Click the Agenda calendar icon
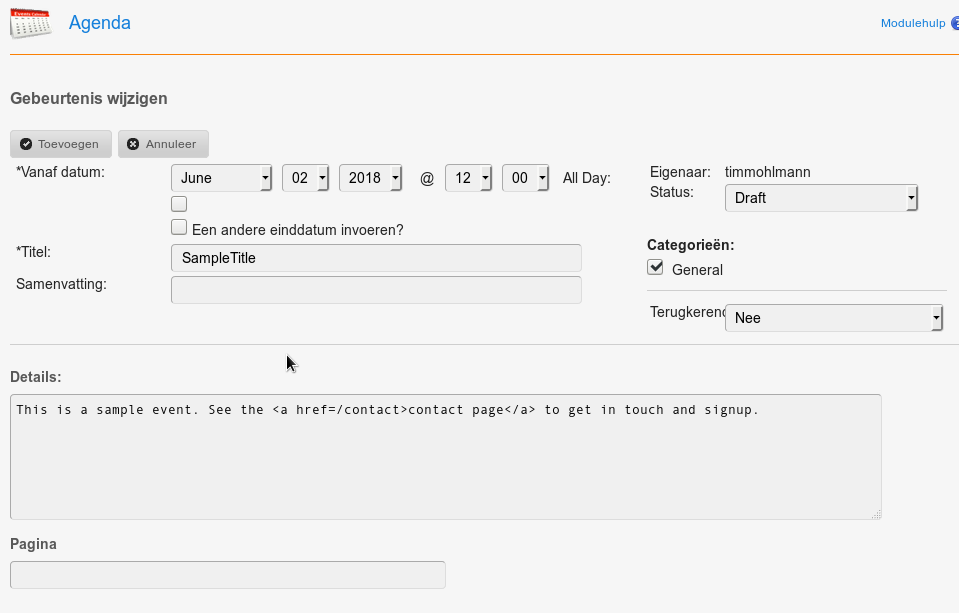 [30, 23]
